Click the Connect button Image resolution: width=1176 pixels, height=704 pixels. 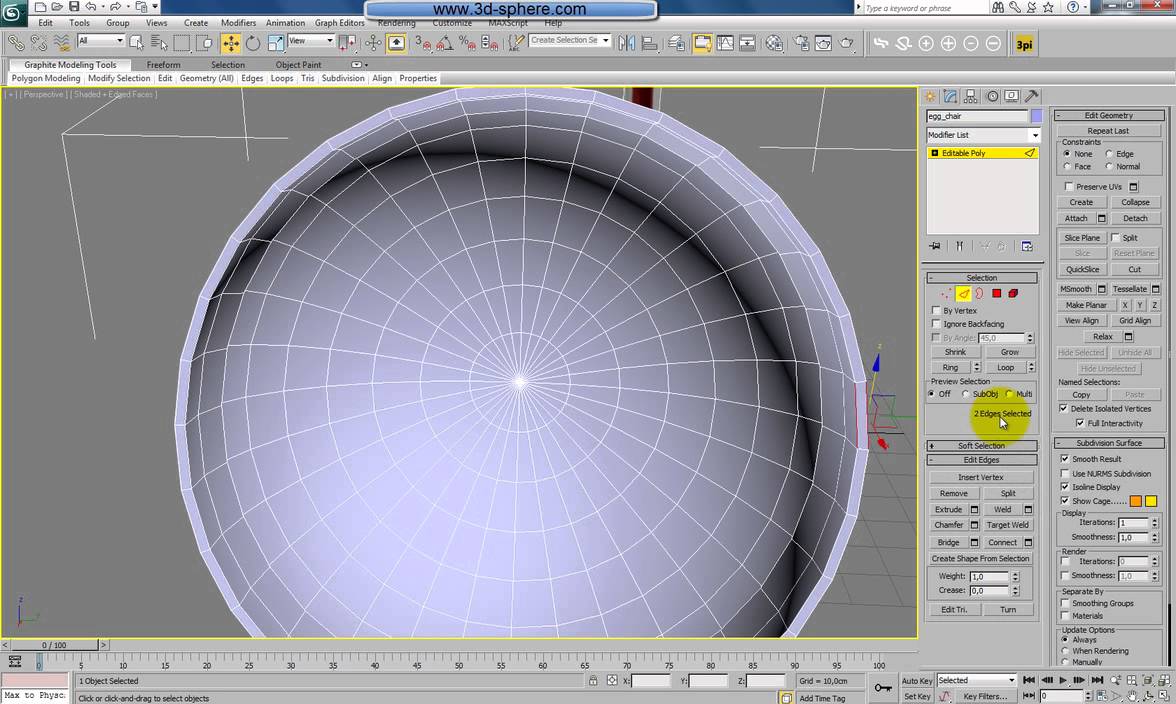(1002, 542)
